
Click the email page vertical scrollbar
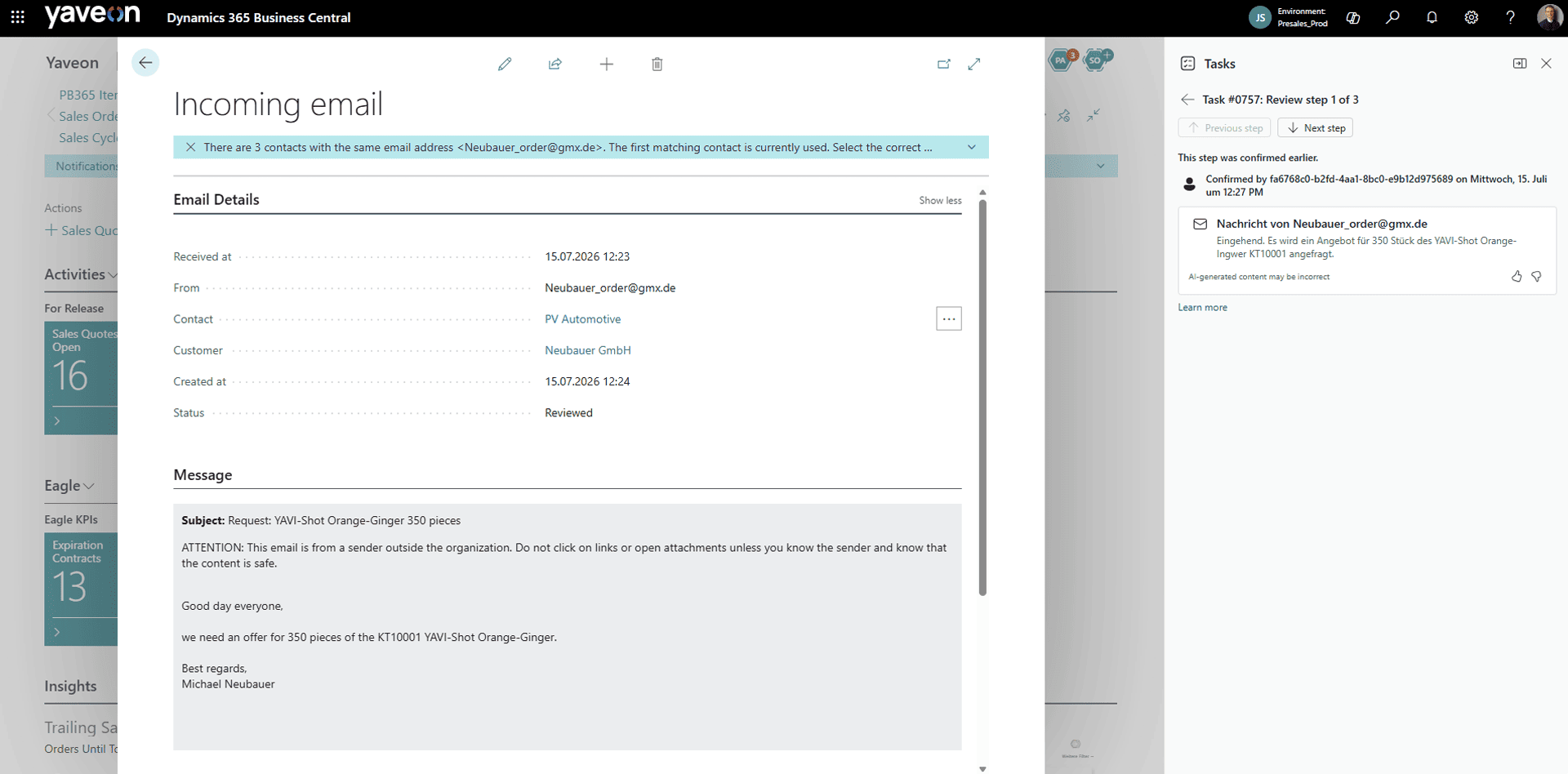[982, 398]
